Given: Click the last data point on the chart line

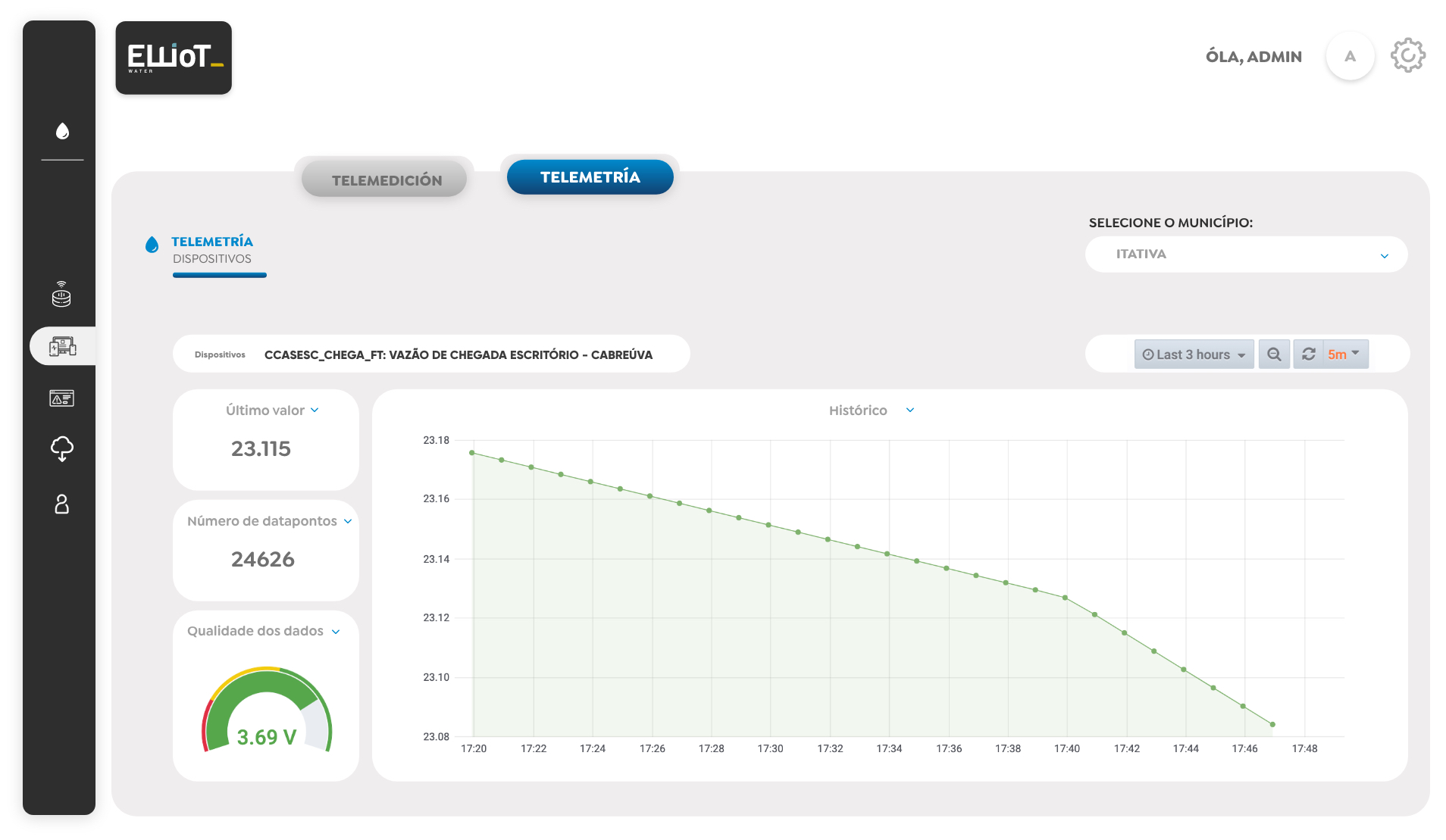Looking at the screenshot, I should pos(1272,725).
